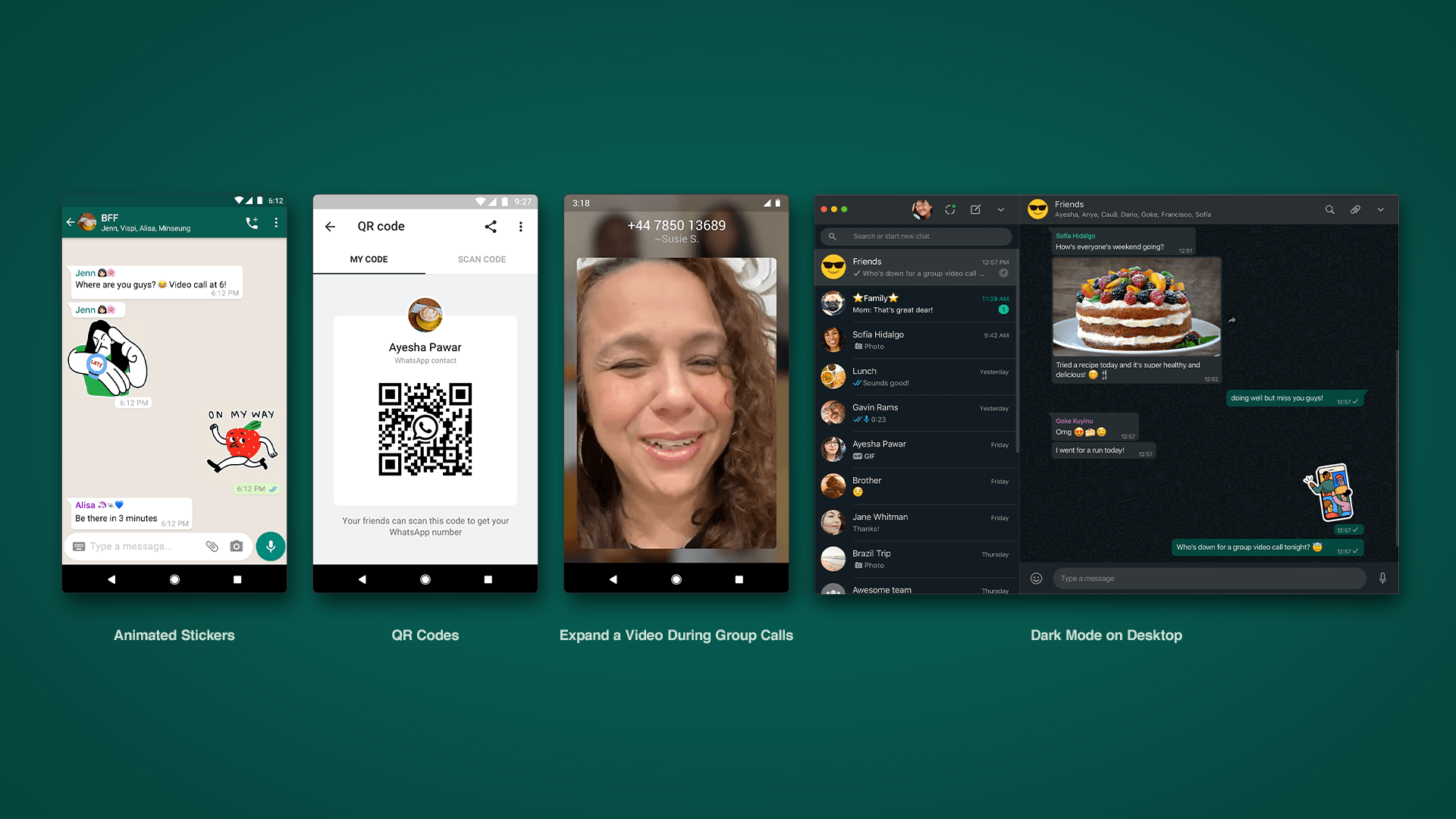Click the desktop chat search input field
This screenshot has width=1456, height=819.
(915, 236)
